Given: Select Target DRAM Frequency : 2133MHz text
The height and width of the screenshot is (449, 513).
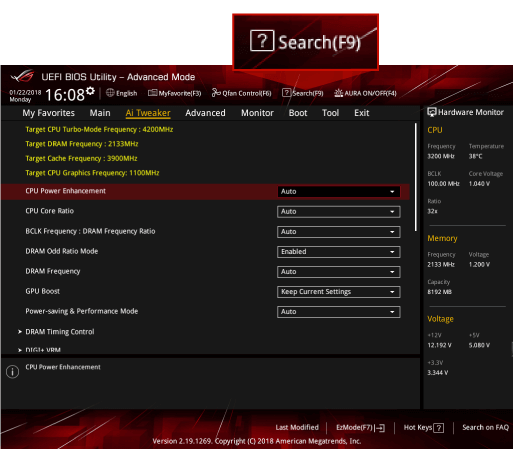Looking at the screenshot, I should click(x=82, y=144).
